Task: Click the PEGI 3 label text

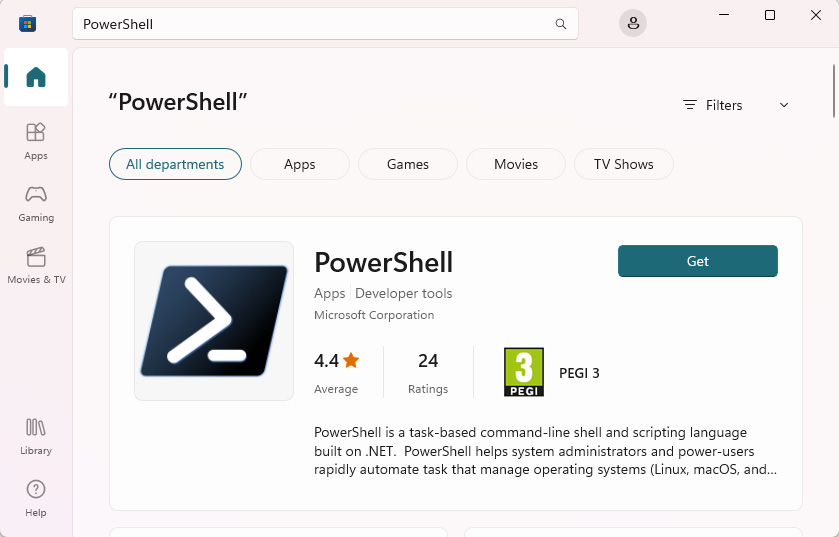Action: coord(579,373)
